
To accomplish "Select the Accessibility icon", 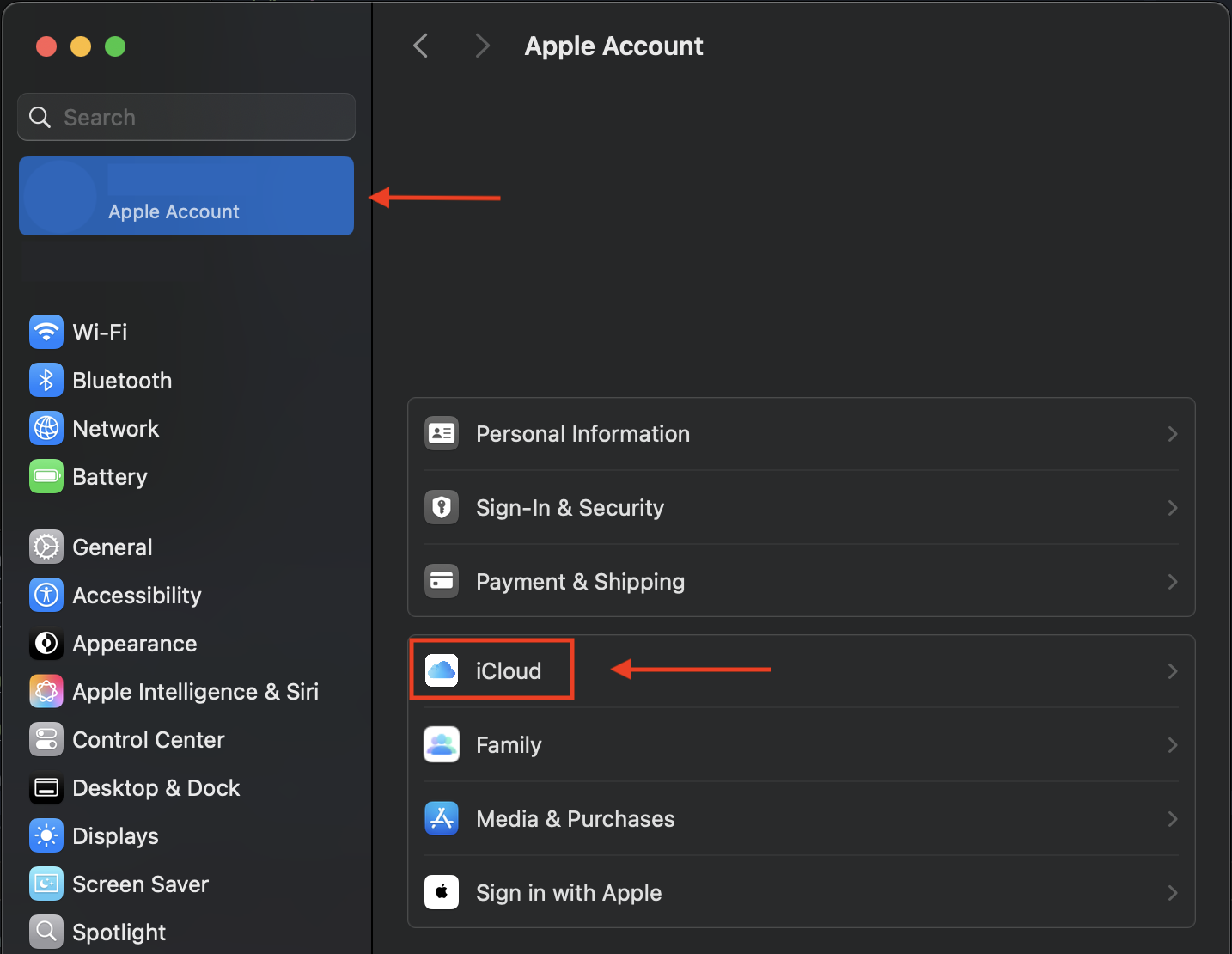I will pyautogui.click(x=46, y=595).
